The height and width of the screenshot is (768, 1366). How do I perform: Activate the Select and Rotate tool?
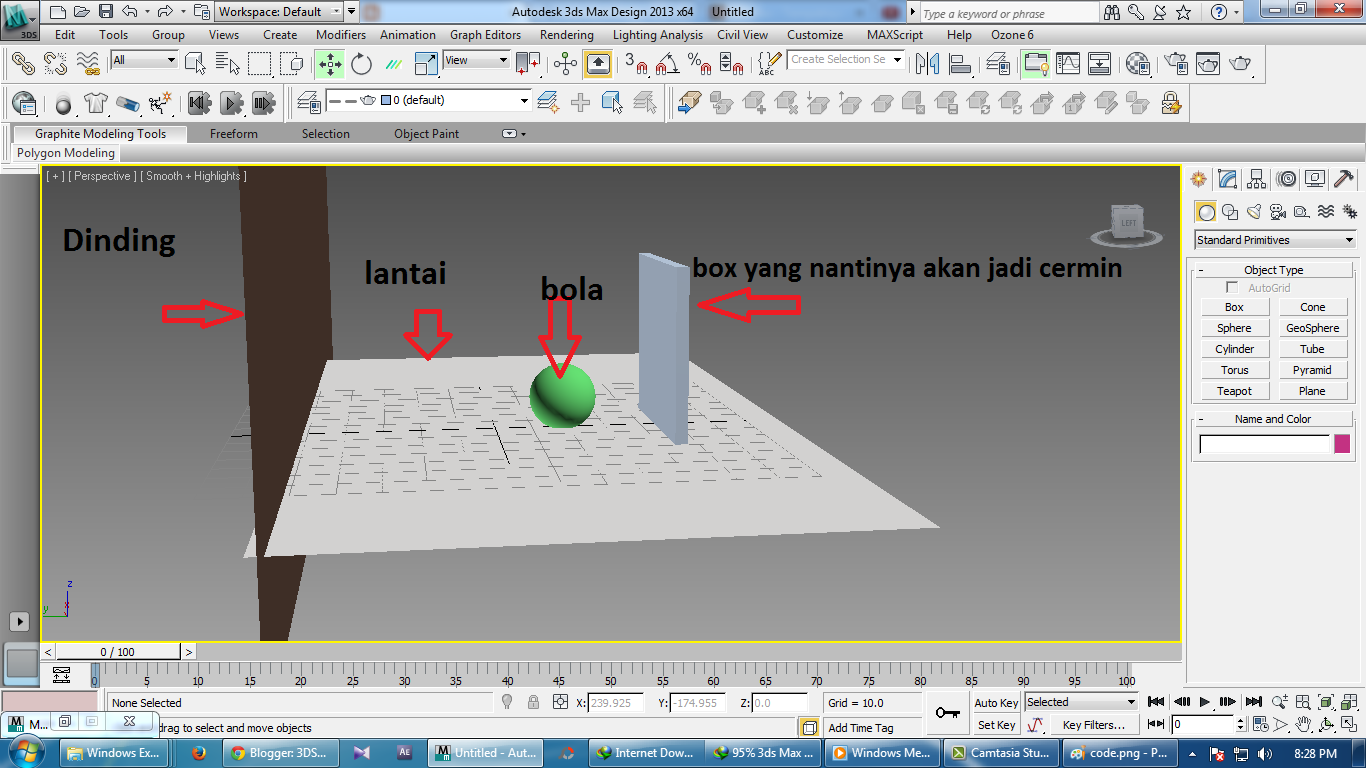362,63
